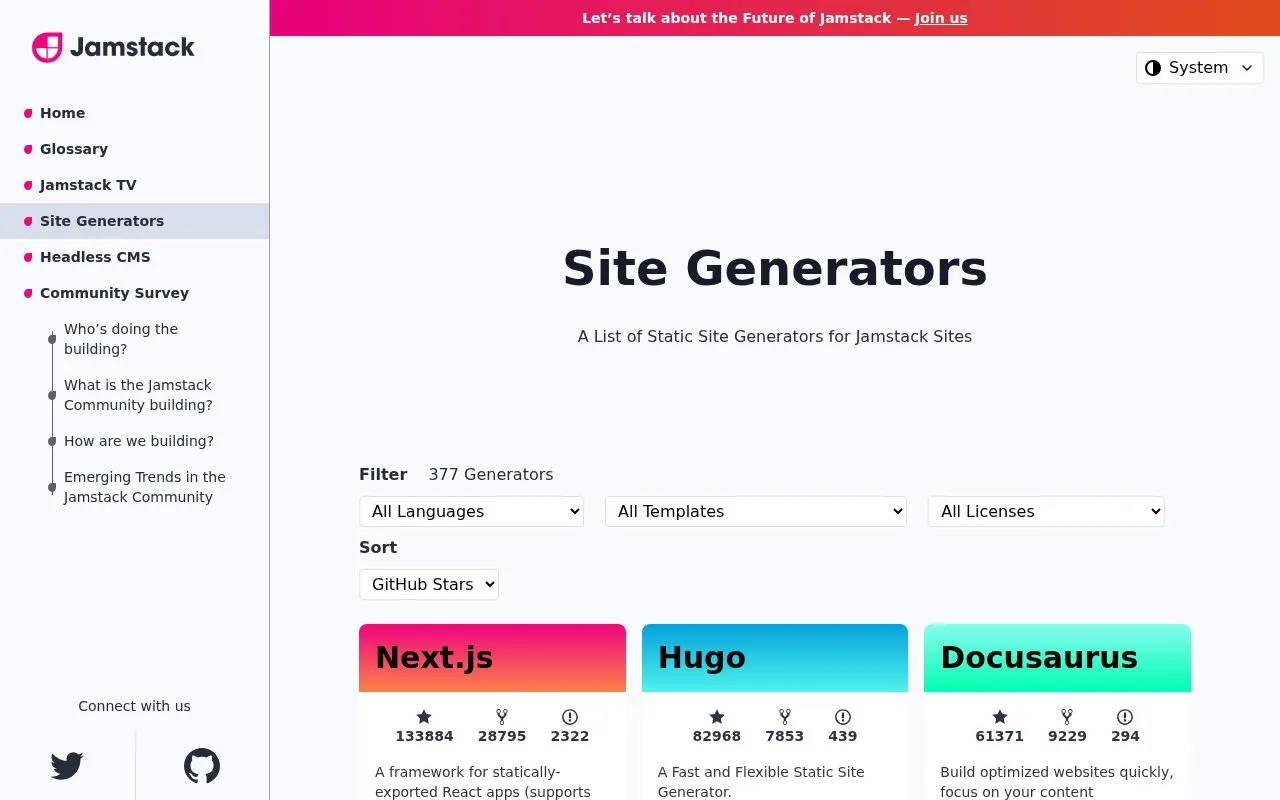Viewport: 1280px width, 800px height.
Task: Click the Docusaurus fork count 9229
Action: (x=1067, y=736)
